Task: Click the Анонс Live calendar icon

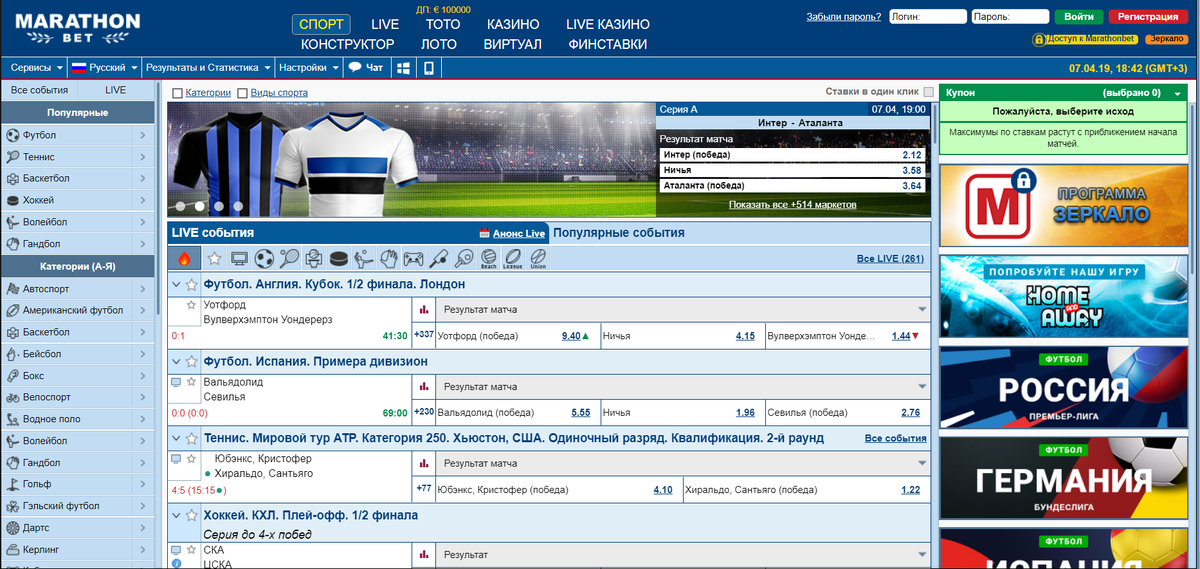Action: (486, 233)
